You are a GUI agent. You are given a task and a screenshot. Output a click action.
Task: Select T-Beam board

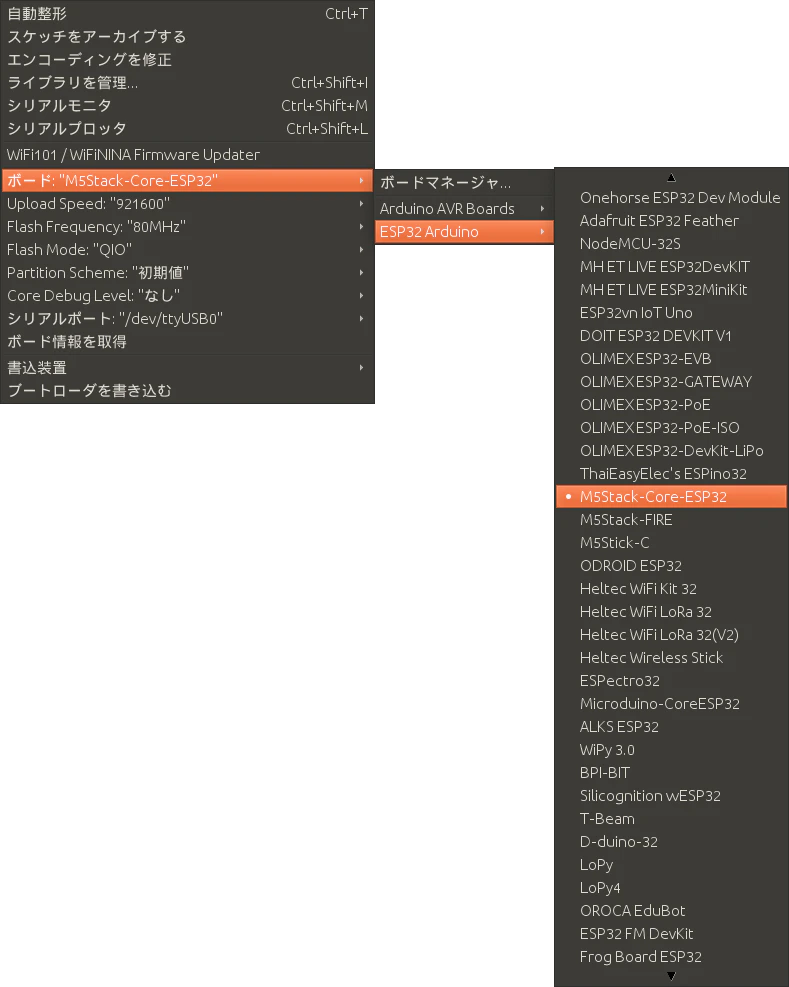point(671,819)
